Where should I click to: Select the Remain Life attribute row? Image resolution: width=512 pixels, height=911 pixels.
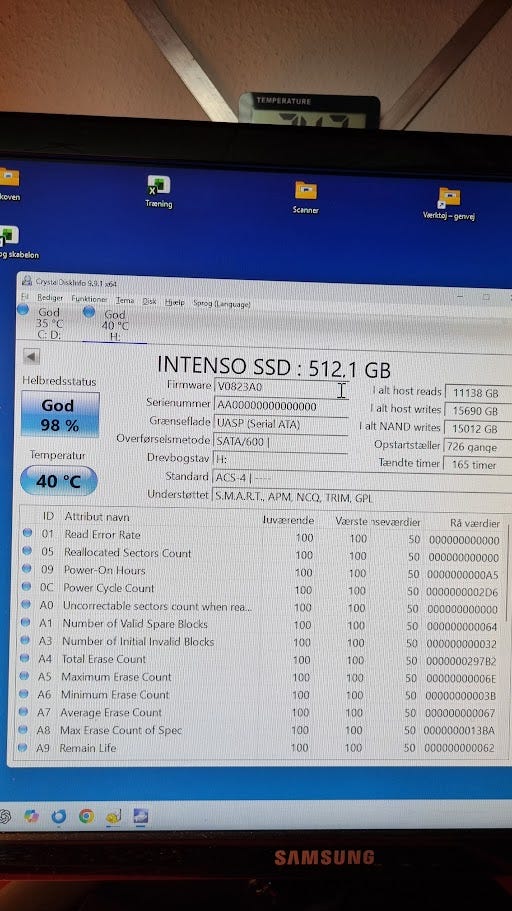coord(259,748)
